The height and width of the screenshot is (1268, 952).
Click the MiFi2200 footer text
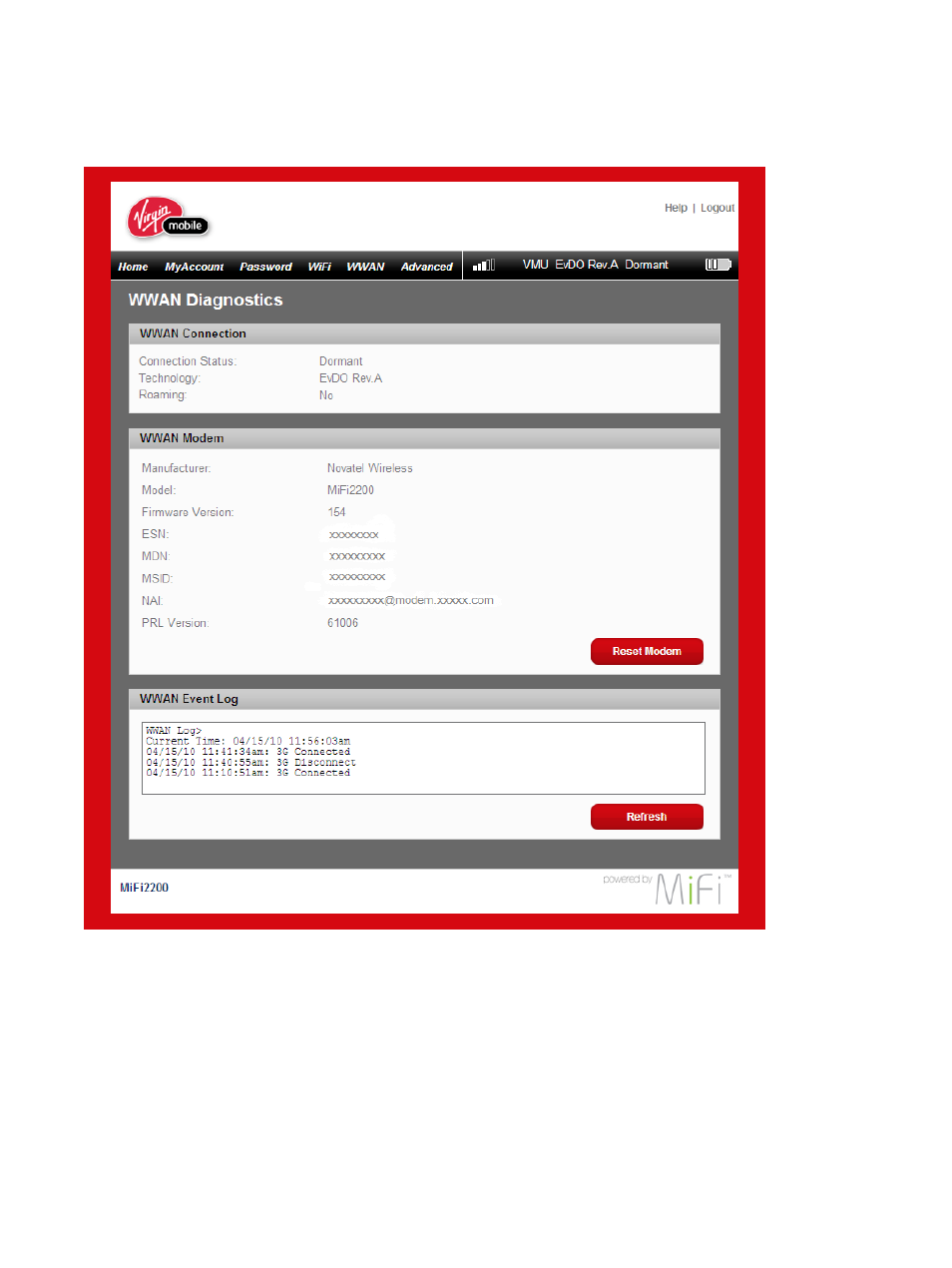[144, 888]
